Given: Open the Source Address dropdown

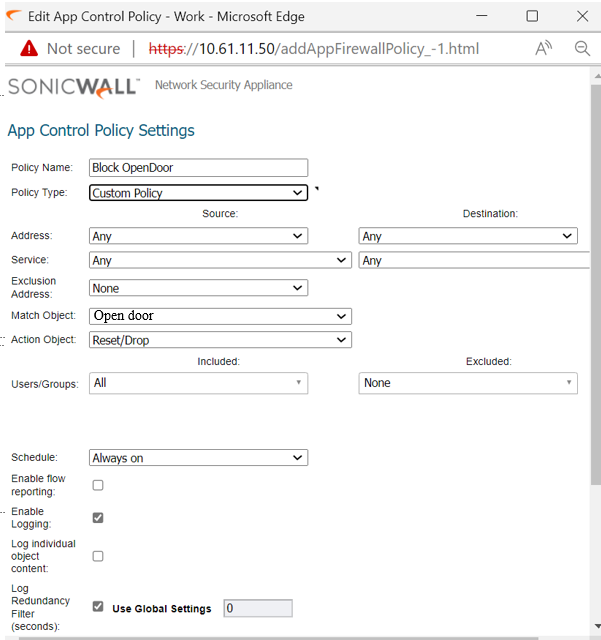Looking at the screenshot, I should point(198,236).
